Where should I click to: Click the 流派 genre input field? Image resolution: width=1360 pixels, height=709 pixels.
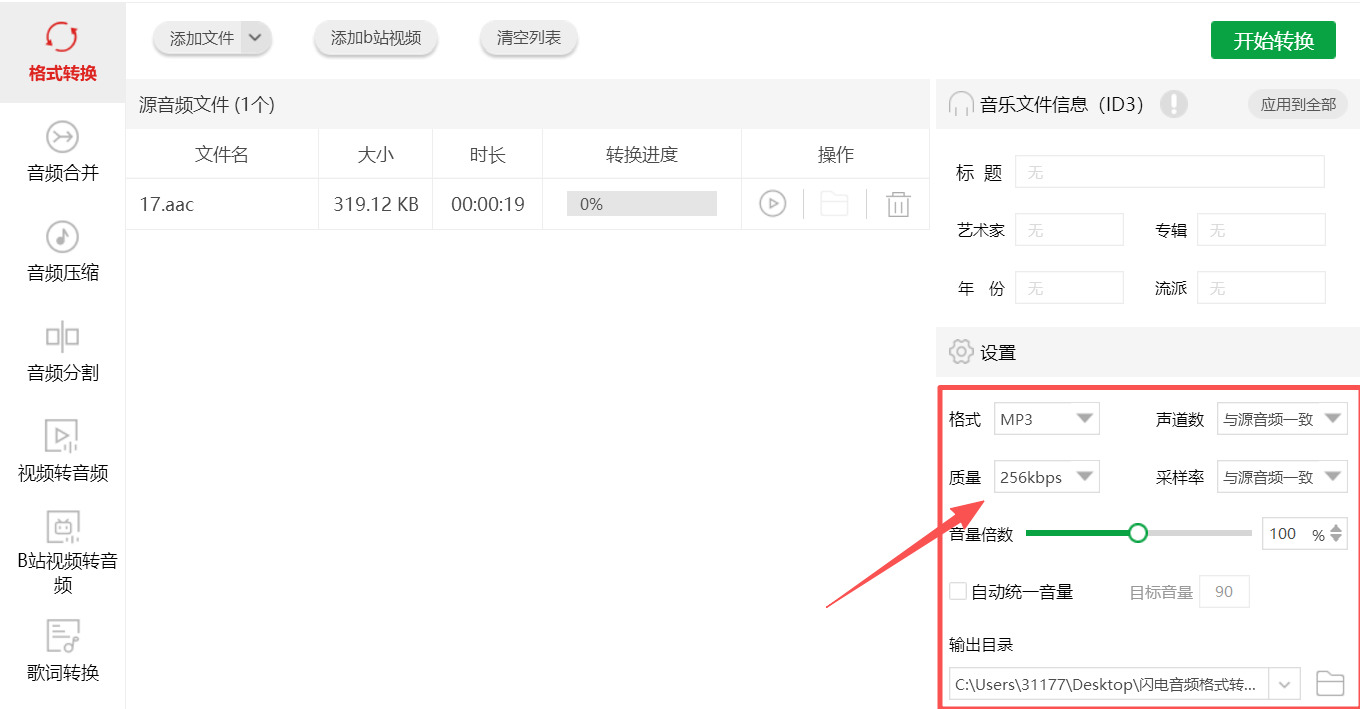1261,288
